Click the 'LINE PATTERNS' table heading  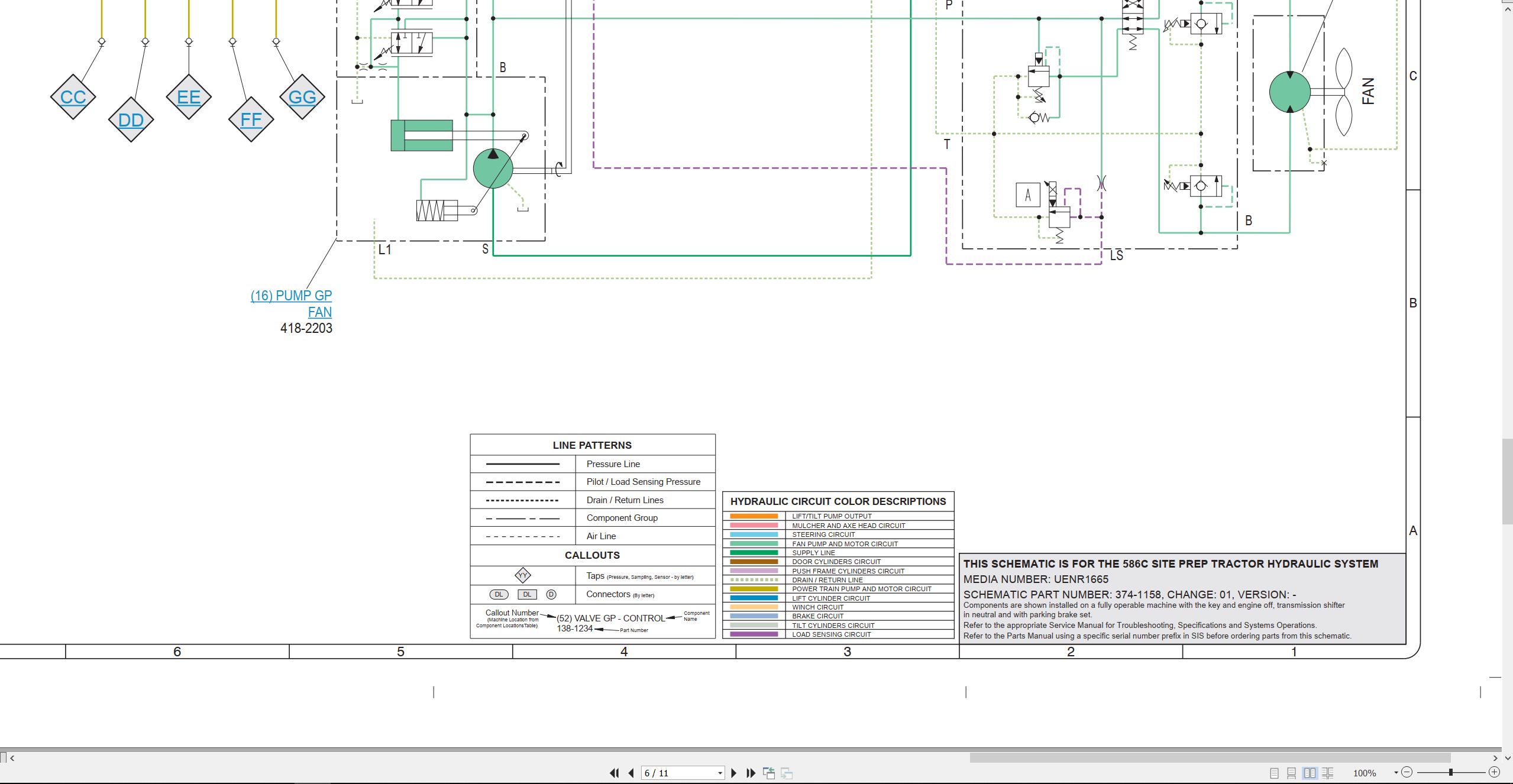point(592,445)
